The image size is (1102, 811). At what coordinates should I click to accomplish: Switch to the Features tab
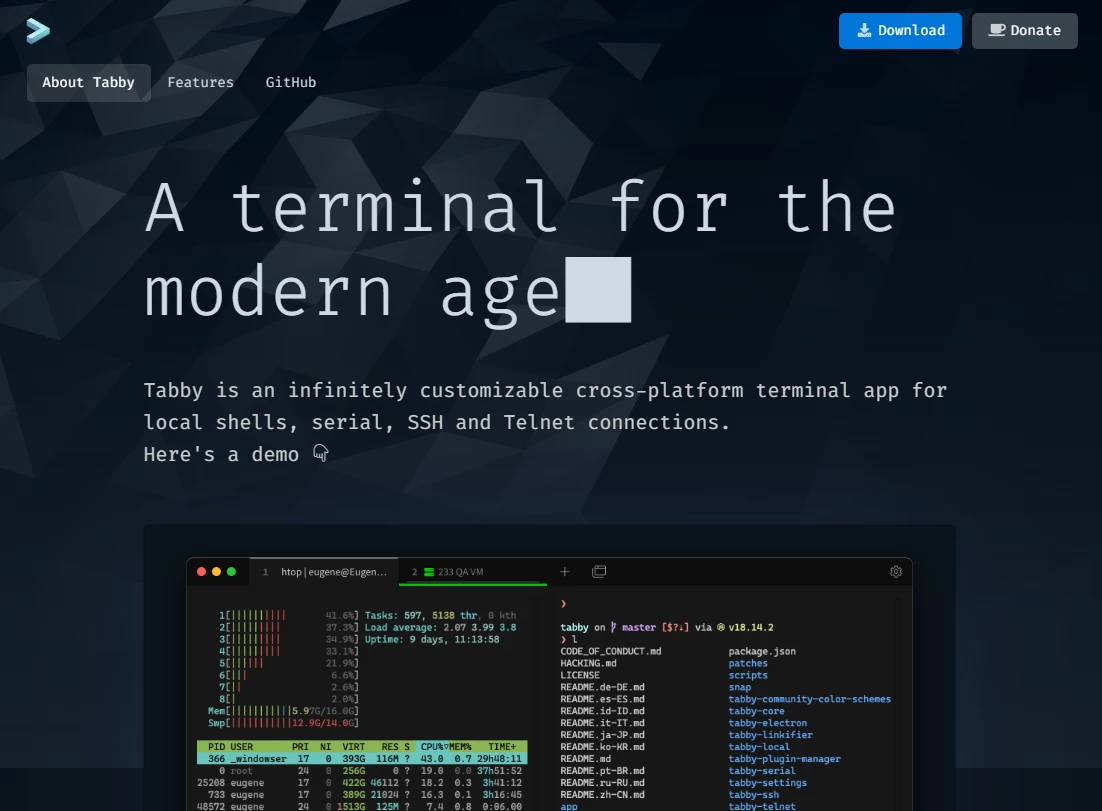click(x=200, y=83)
